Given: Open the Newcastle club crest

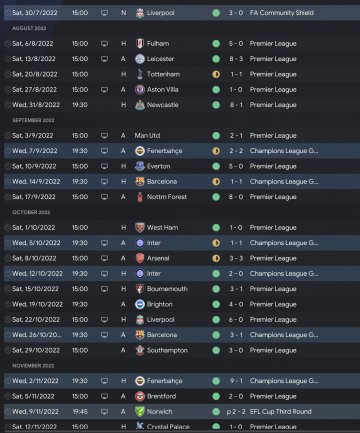Looking at the screenshot, I should tap(140, 105).
